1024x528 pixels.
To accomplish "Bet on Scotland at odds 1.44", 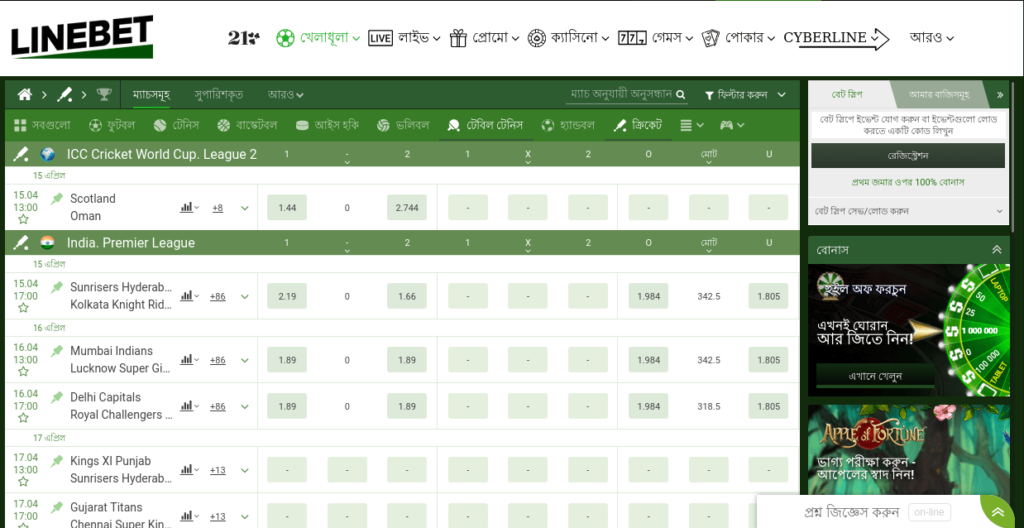I will pos(287,207).
